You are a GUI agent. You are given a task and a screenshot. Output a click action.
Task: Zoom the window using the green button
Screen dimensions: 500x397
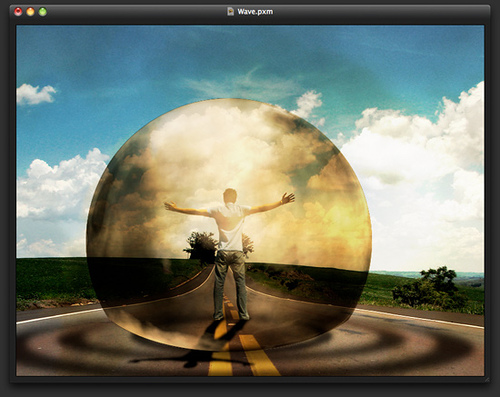click(43, 12)
